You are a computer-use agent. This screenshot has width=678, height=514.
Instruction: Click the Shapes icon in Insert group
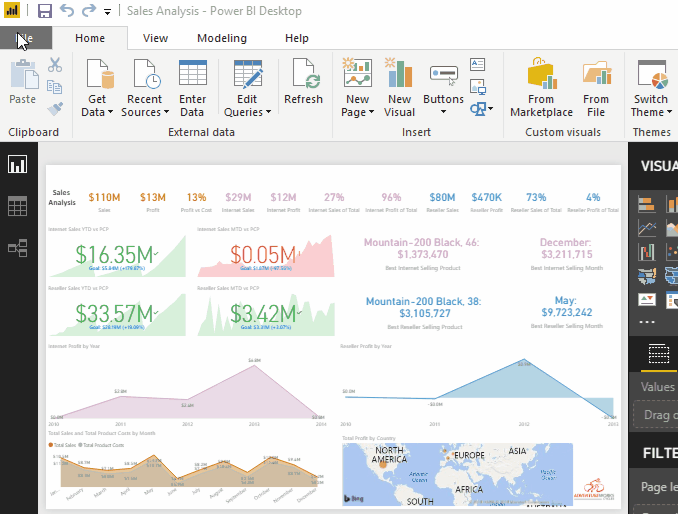(x=478, y=109)
